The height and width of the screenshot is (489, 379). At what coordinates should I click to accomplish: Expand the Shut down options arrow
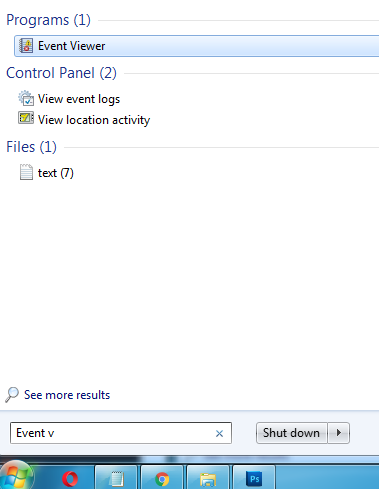click(339, 433)
